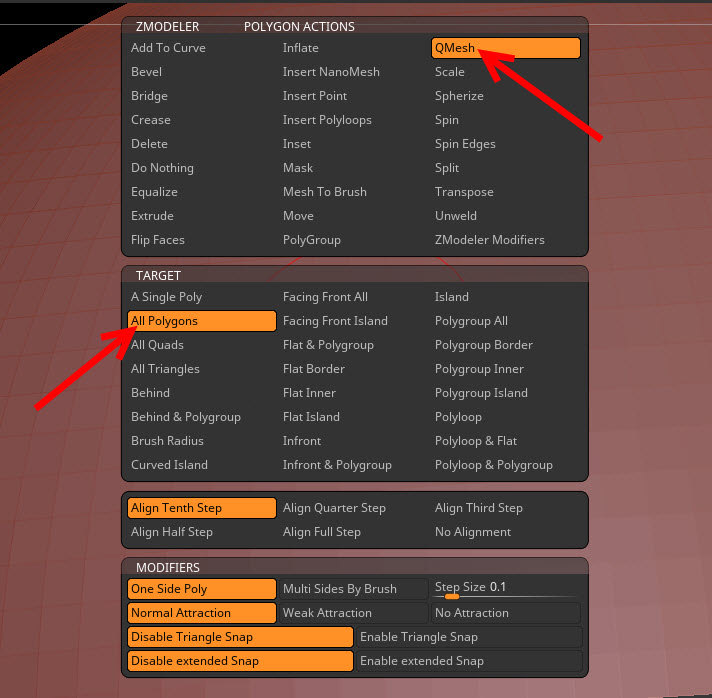Viewport: 712px width, 698px height.
Task: Adjust the Step Size slider
Action: tap(505, 589)
